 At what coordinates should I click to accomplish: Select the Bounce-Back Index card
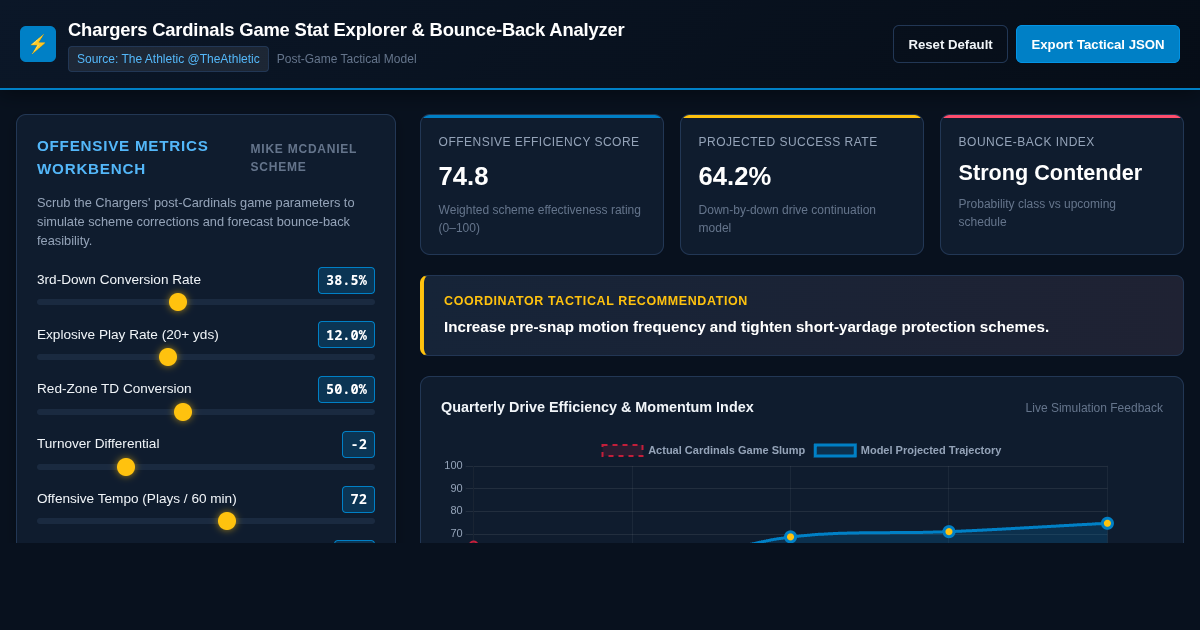click(1062, 185)
